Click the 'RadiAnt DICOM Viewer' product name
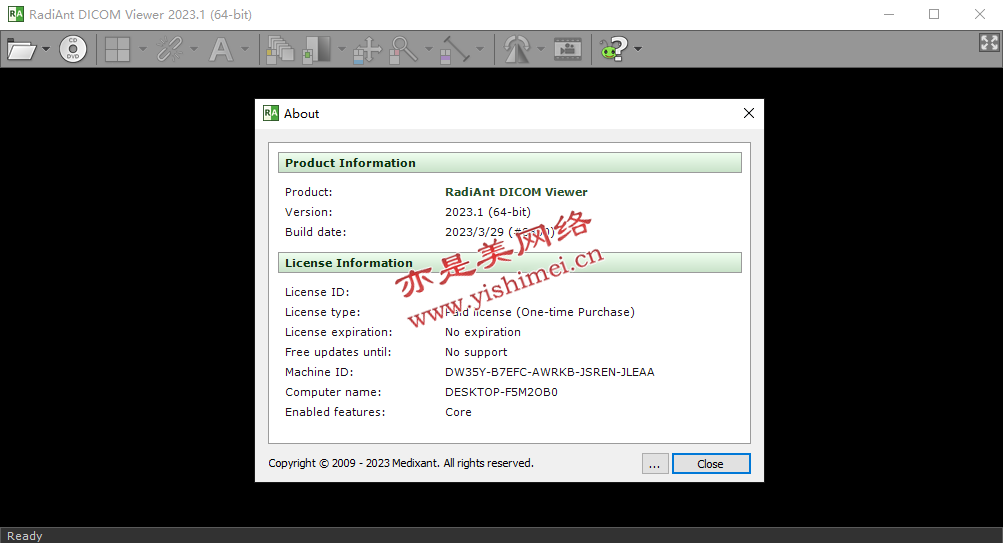The image size is (1003, 543). coord(516,192)
